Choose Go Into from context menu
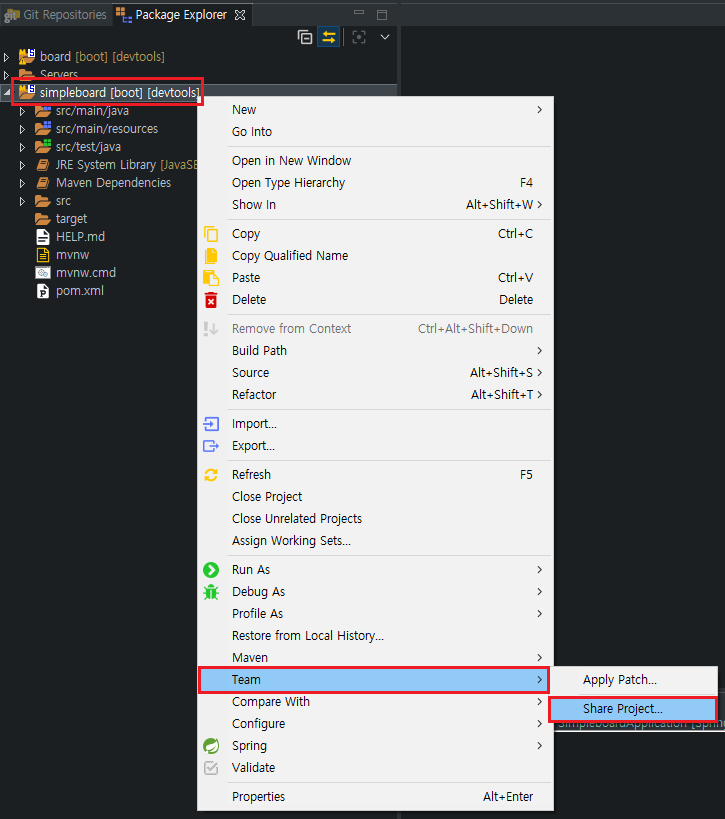 (x=375, y=132)
